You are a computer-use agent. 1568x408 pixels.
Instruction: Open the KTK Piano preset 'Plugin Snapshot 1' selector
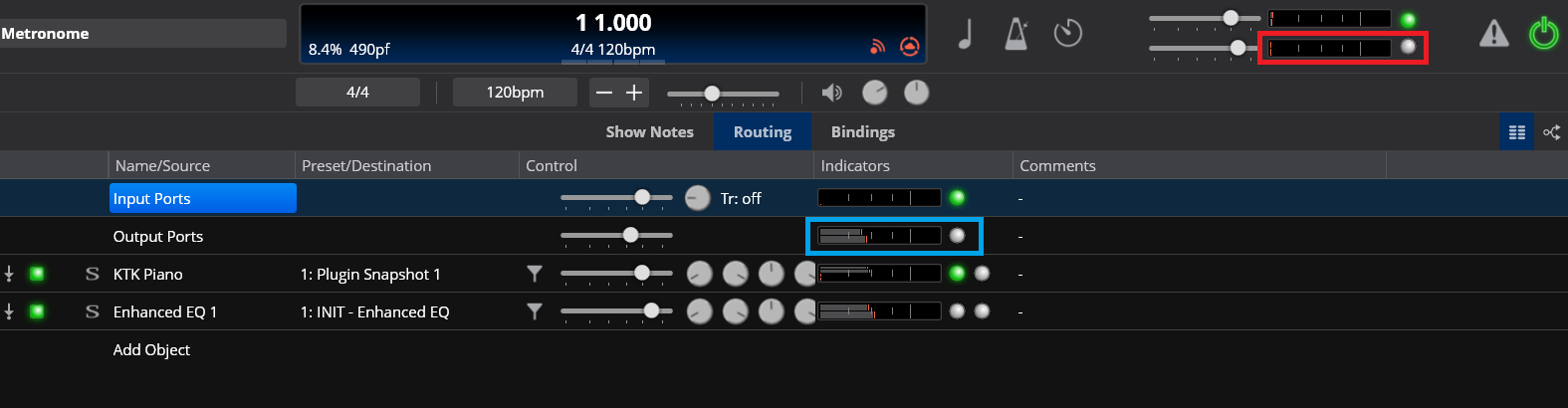pyautogui.click(x=370, y=274)
